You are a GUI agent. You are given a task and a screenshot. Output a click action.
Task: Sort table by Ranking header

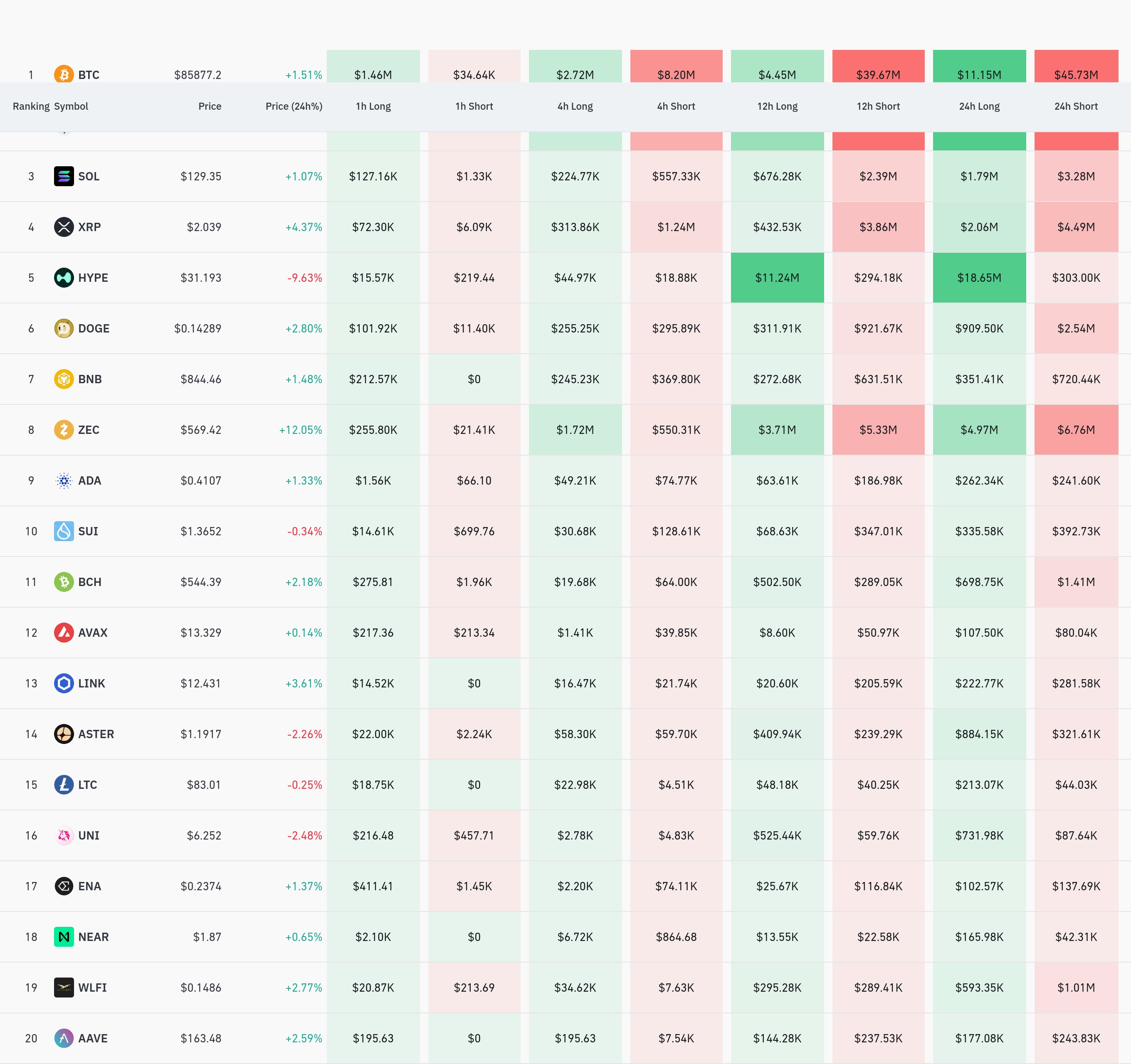tap(31, 106)
